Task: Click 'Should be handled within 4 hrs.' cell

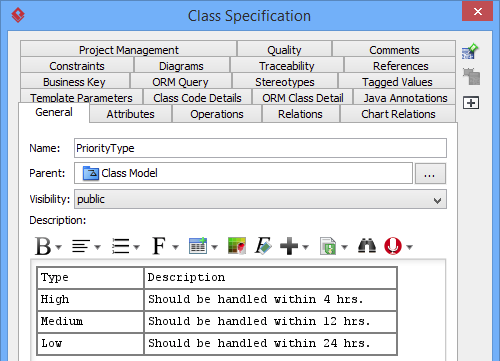Action: tap(270, 300)
